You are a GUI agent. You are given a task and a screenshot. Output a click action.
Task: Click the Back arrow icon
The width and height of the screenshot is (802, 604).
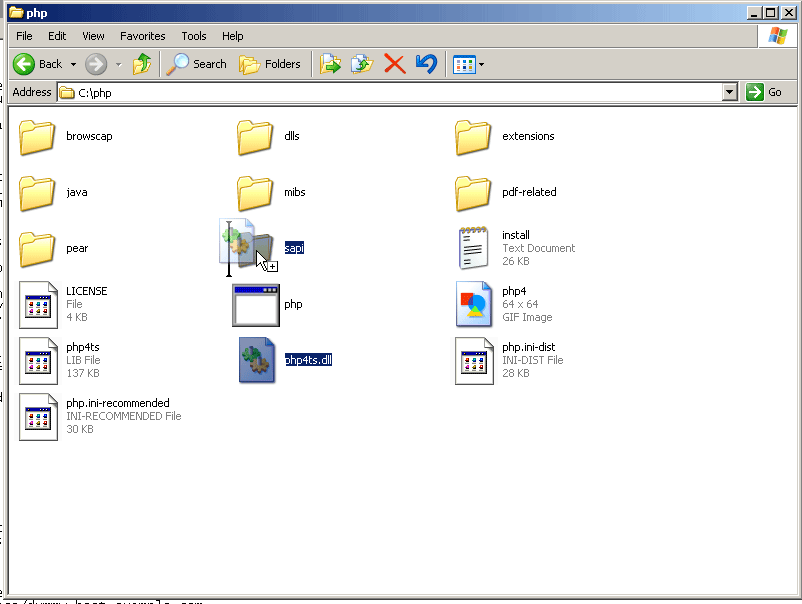[24, 64]
